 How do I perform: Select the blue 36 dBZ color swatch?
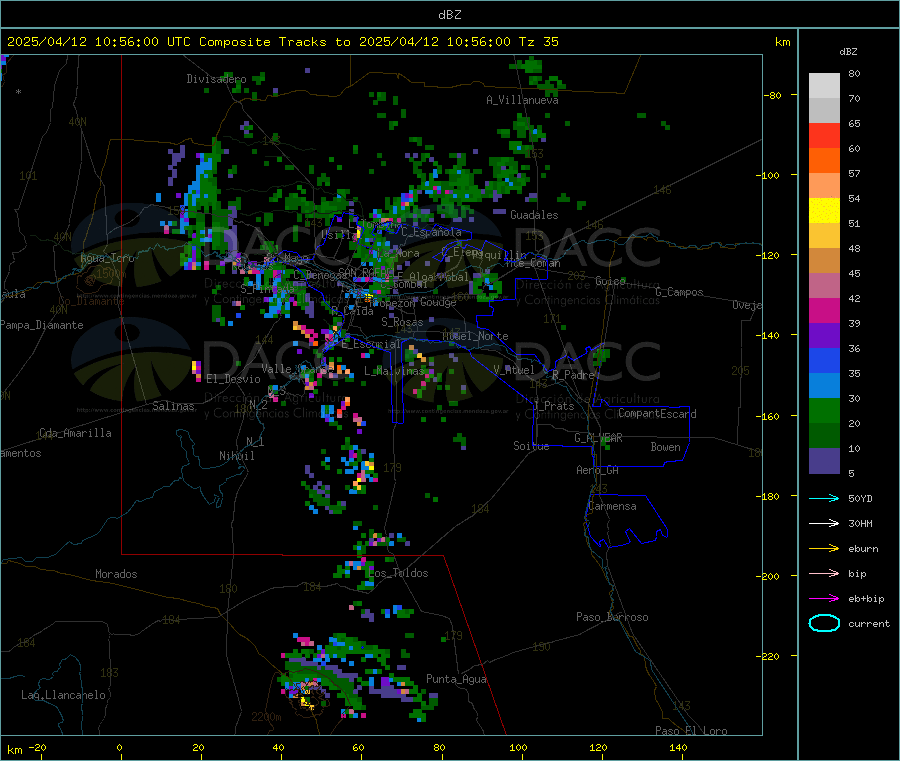824,360
